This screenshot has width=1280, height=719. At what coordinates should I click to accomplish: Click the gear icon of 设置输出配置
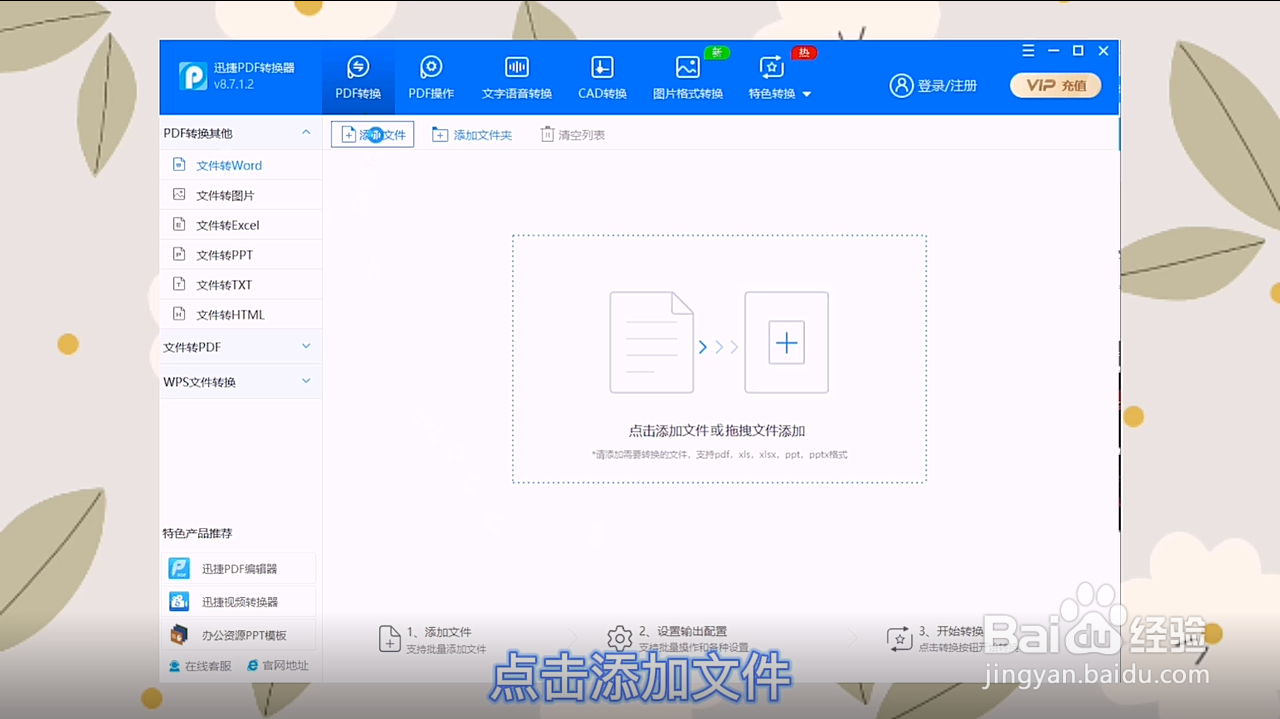[x=620, y=638]
